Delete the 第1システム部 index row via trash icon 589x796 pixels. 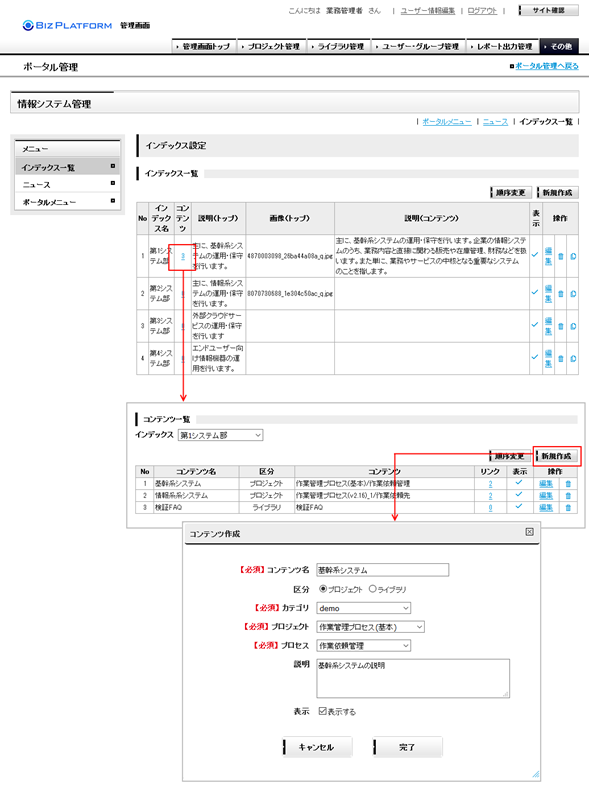[x=561, y=256]
